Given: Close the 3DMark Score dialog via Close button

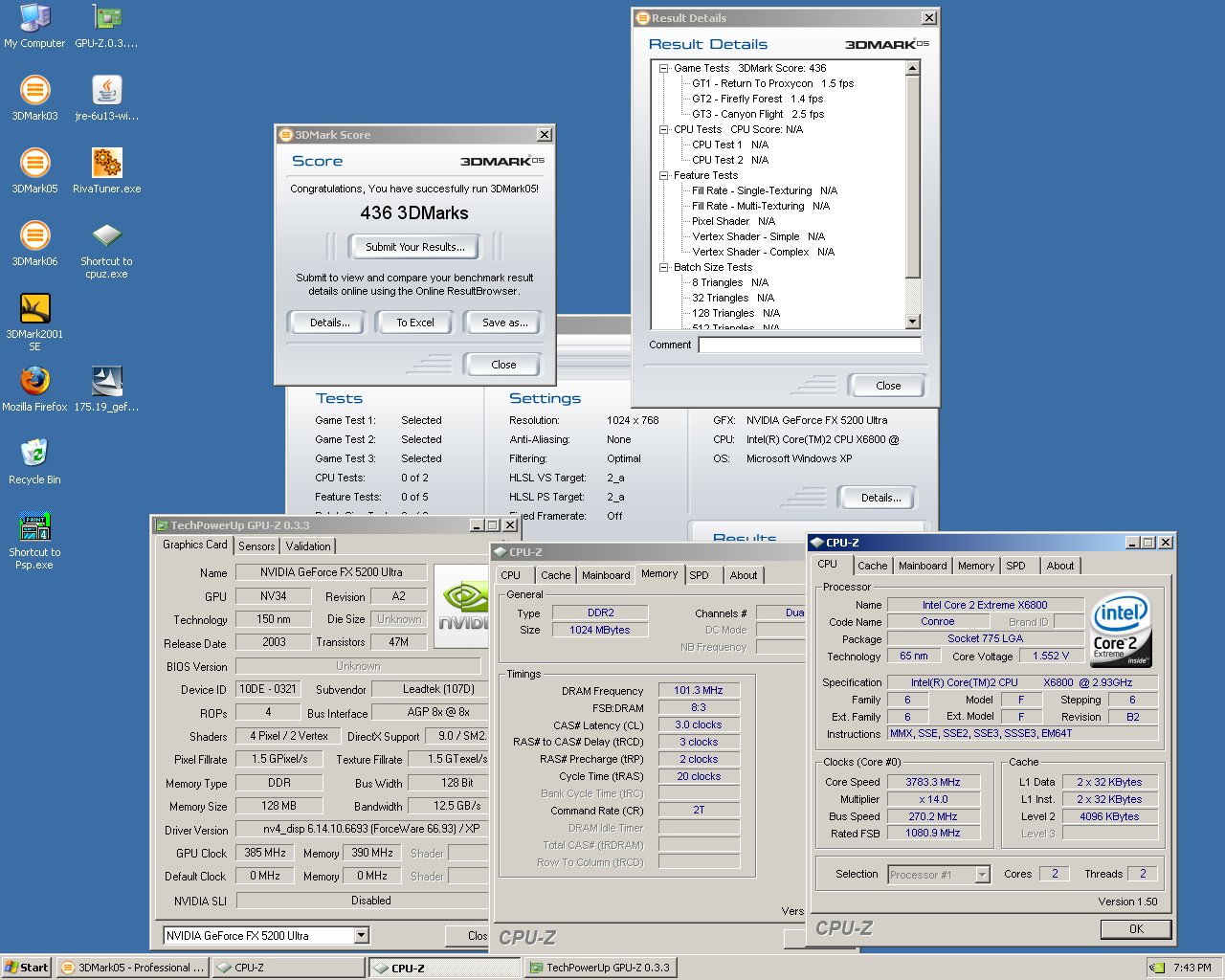Looking at the screenshot, I should point(503,365).
